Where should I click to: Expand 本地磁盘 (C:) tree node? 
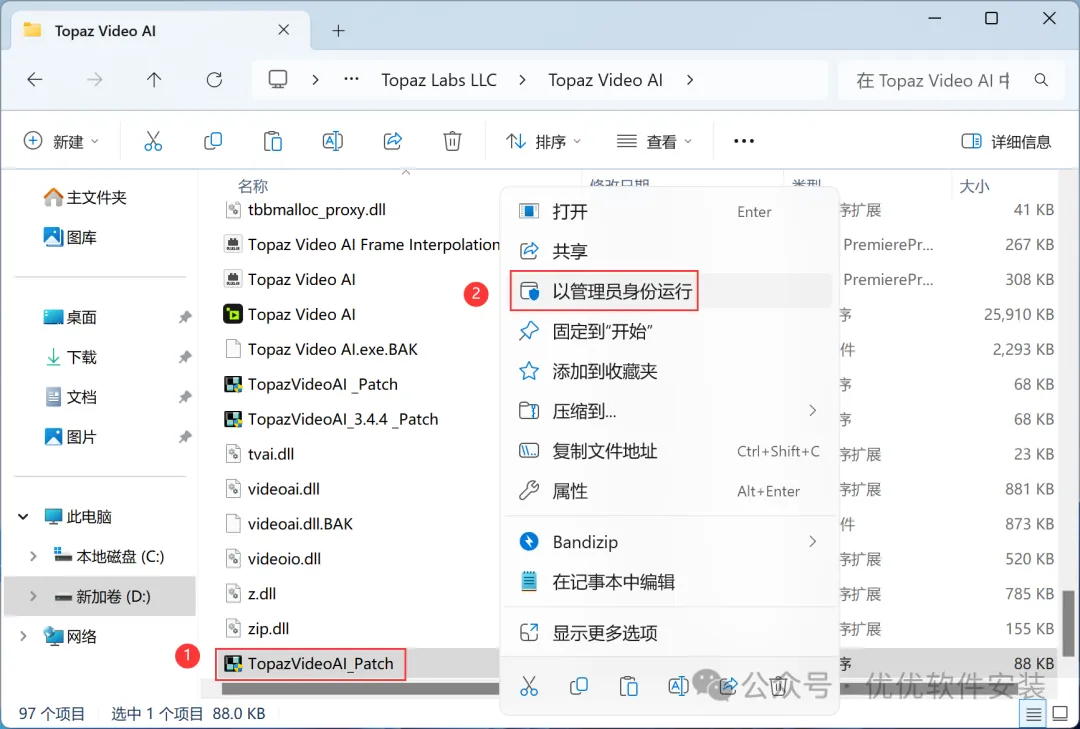[32, 556]
